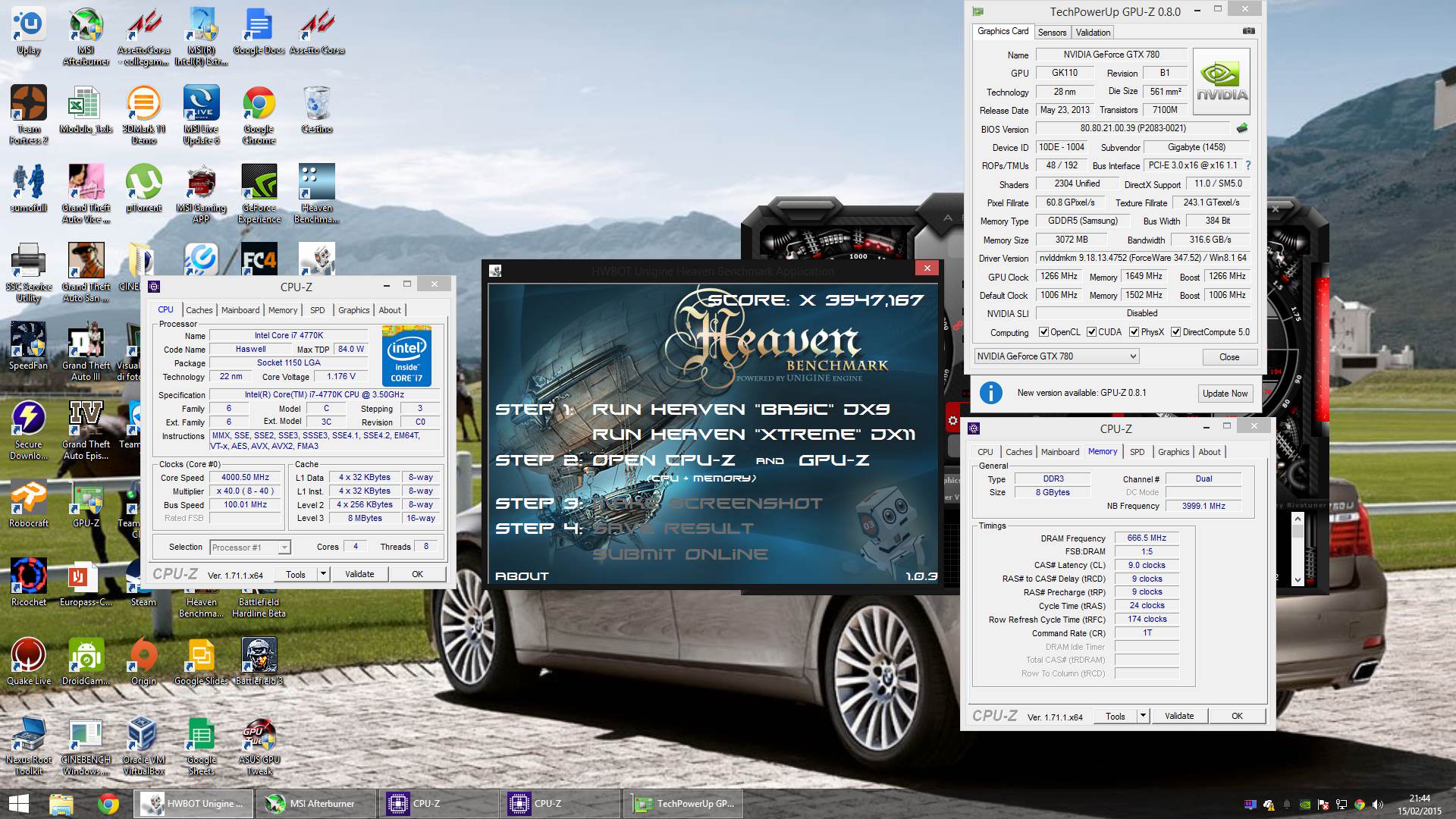
Task: Expand the Tools arrow in CPU-Z Memory window
Action: (1143, 716)
